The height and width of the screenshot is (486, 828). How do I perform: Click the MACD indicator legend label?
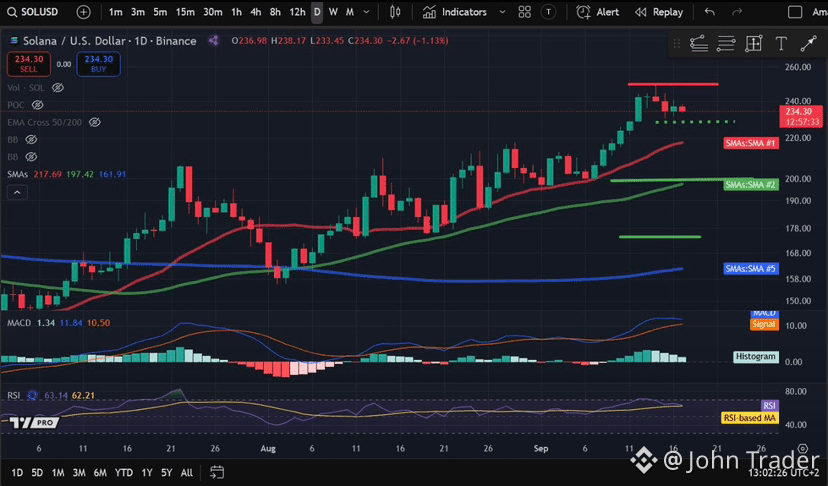[x=19, y=323]
